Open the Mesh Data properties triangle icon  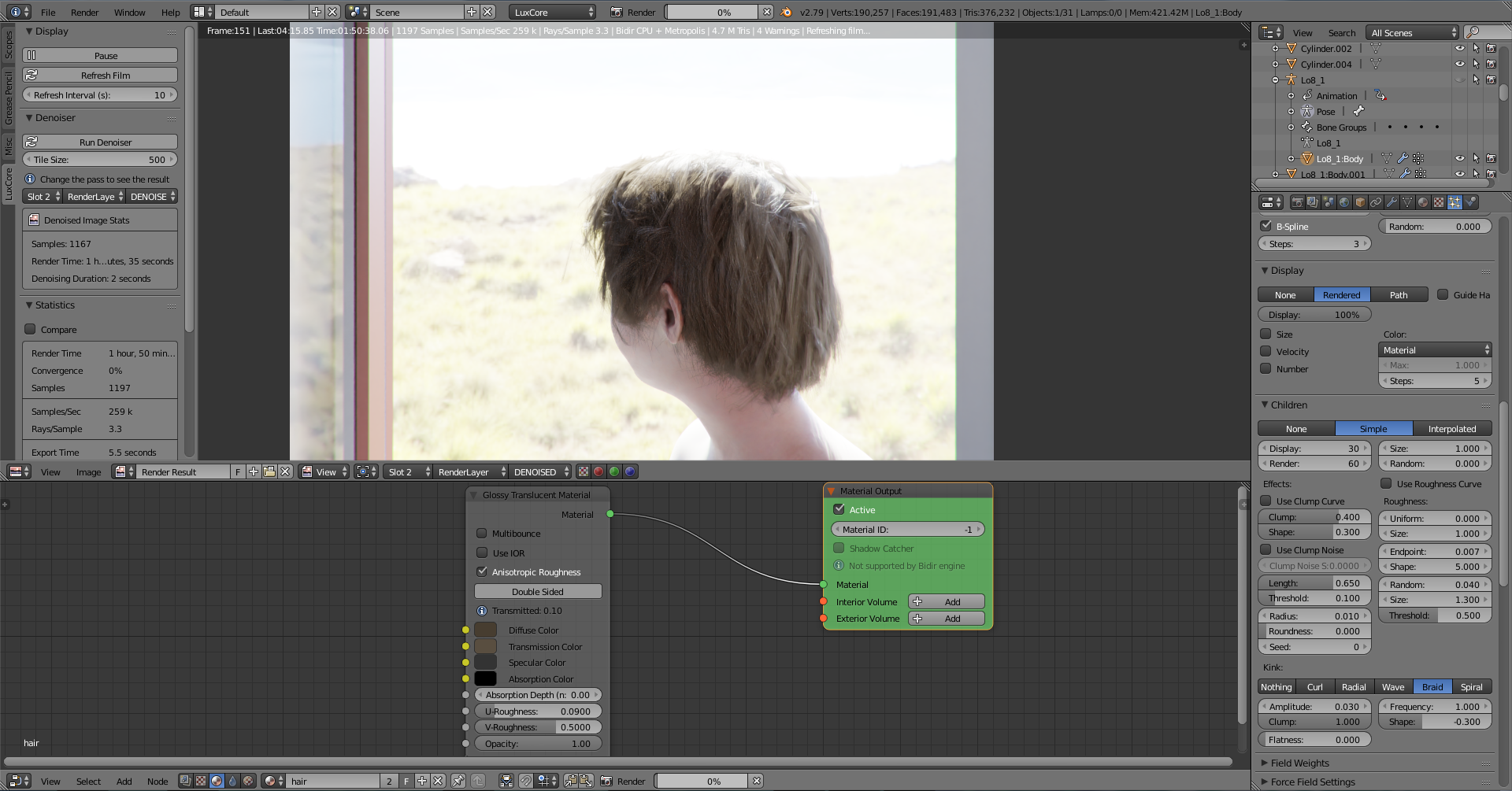(1407, 202)
